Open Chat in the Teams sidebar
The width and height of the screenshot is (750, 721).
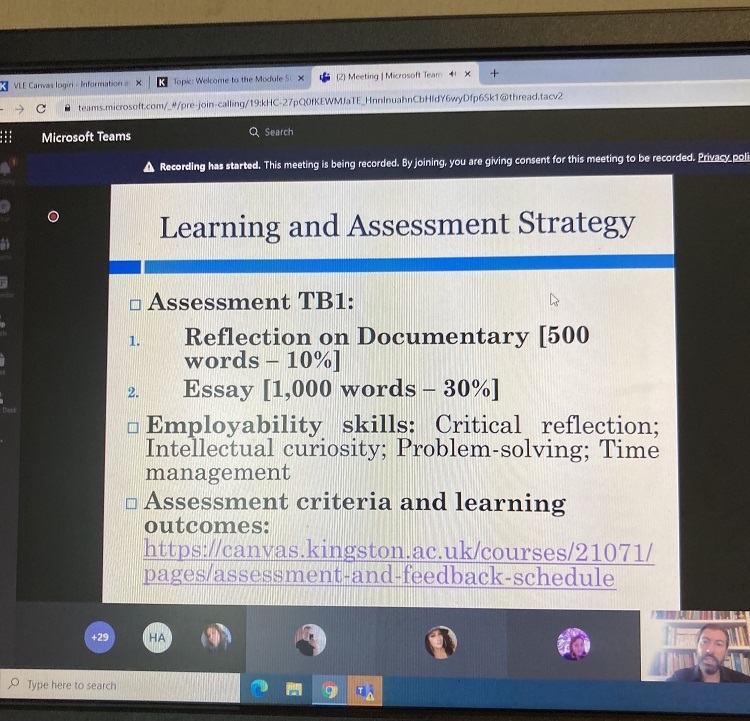(6, 206)
